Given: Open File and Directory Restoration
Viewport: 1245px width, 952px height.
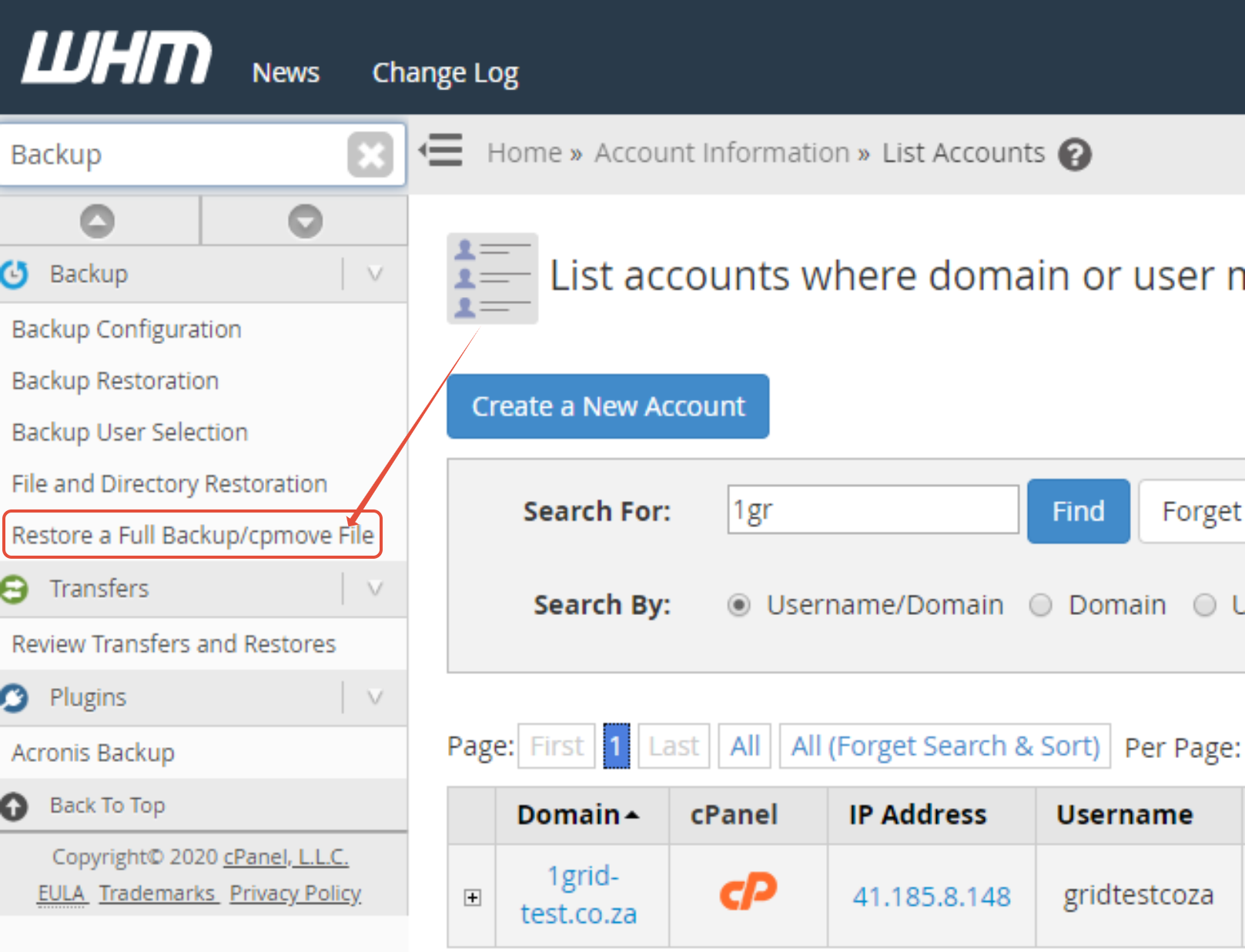Looking at the screenshot, I should (170, 484).
